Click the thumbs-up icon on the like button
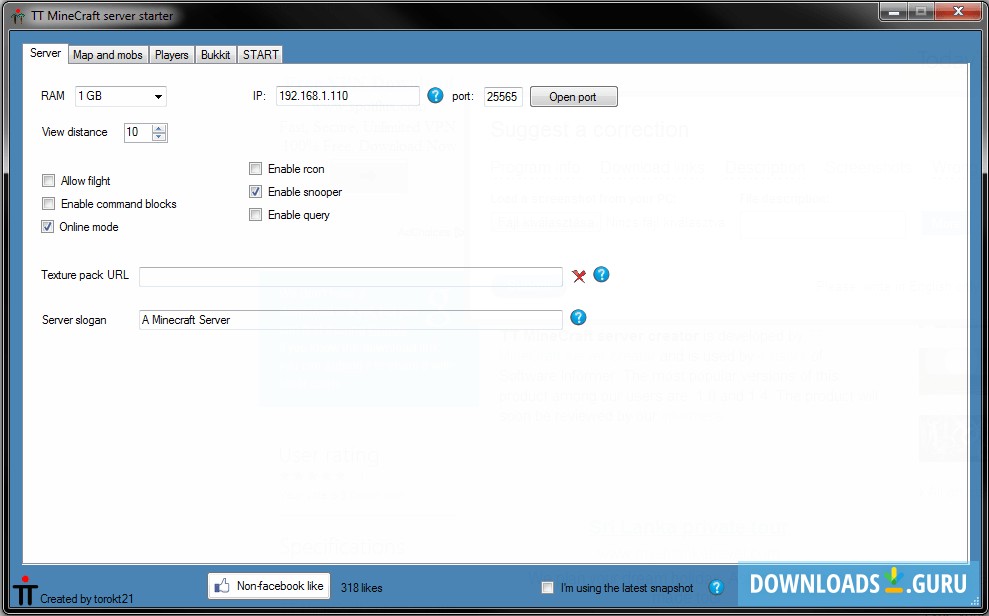 (221, 586)
